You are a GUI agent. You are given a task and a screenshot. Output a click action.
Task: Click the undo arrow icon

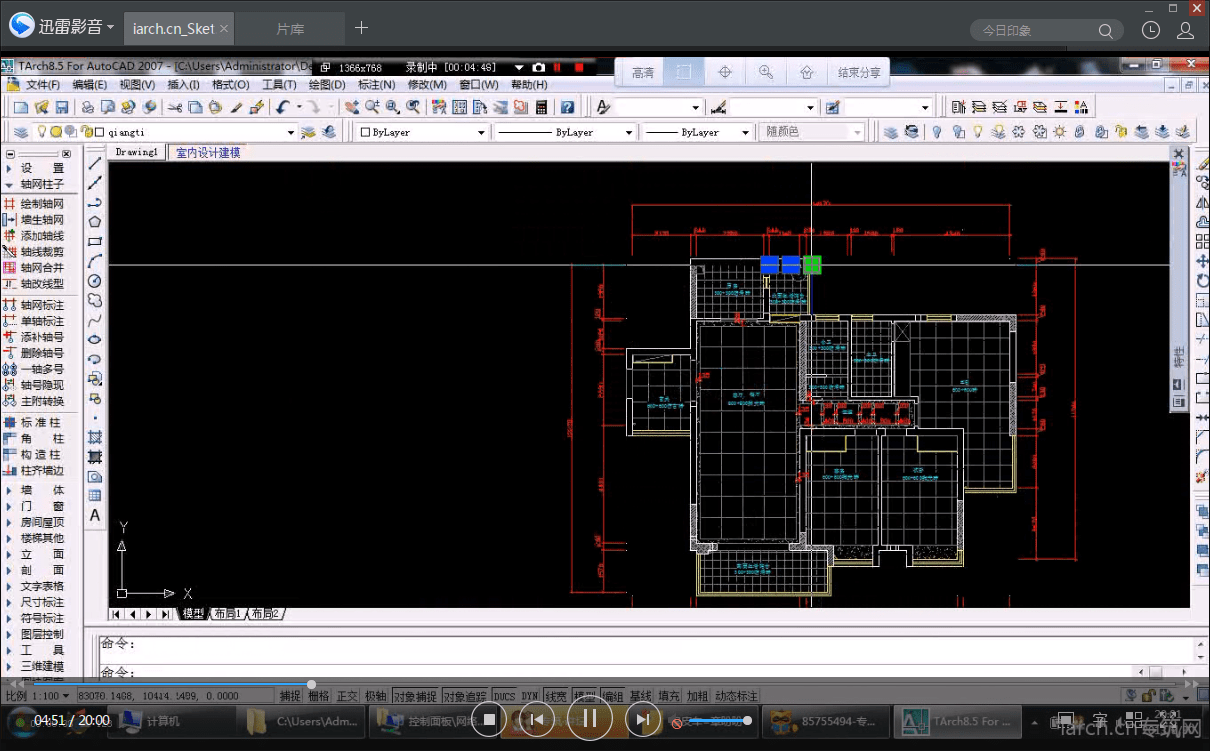click(283, 107)
